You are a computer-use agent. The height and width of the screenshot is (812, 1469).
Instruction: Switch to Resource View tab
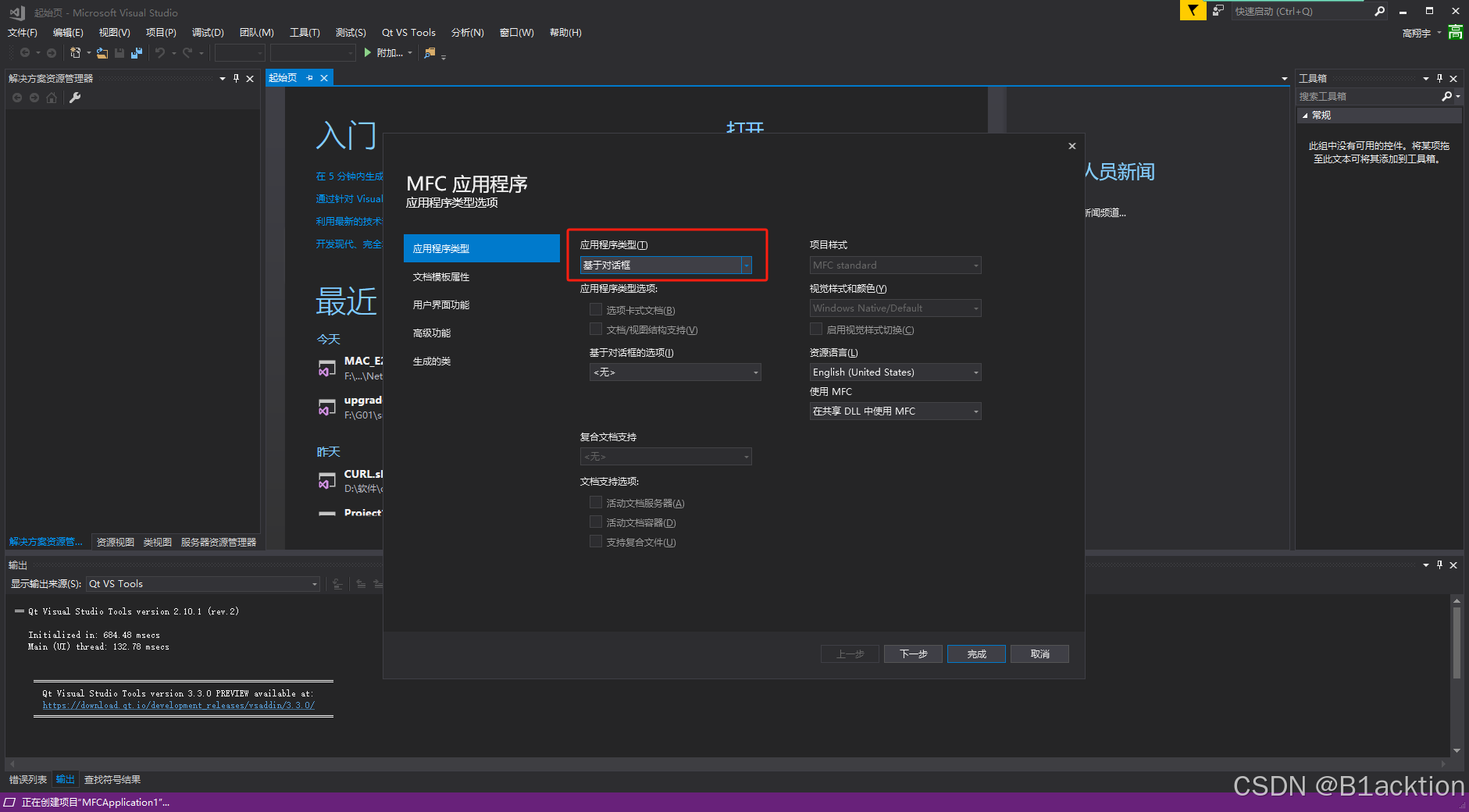coord(116,542)
